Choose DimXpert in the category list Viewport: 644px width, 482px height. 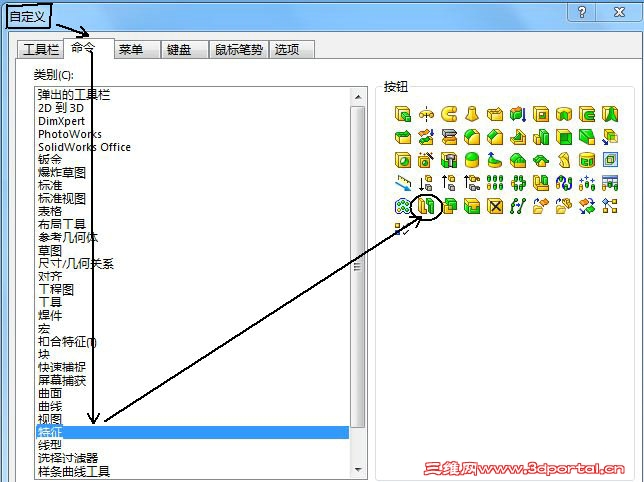[61, 121]
